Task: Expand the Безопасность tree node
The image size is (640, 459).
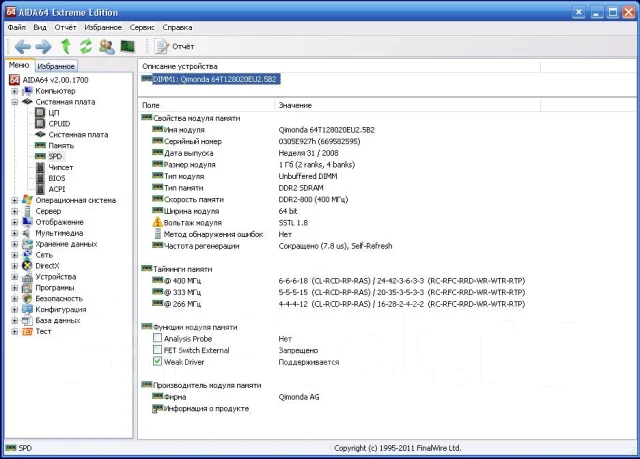Action: (15, 299)
